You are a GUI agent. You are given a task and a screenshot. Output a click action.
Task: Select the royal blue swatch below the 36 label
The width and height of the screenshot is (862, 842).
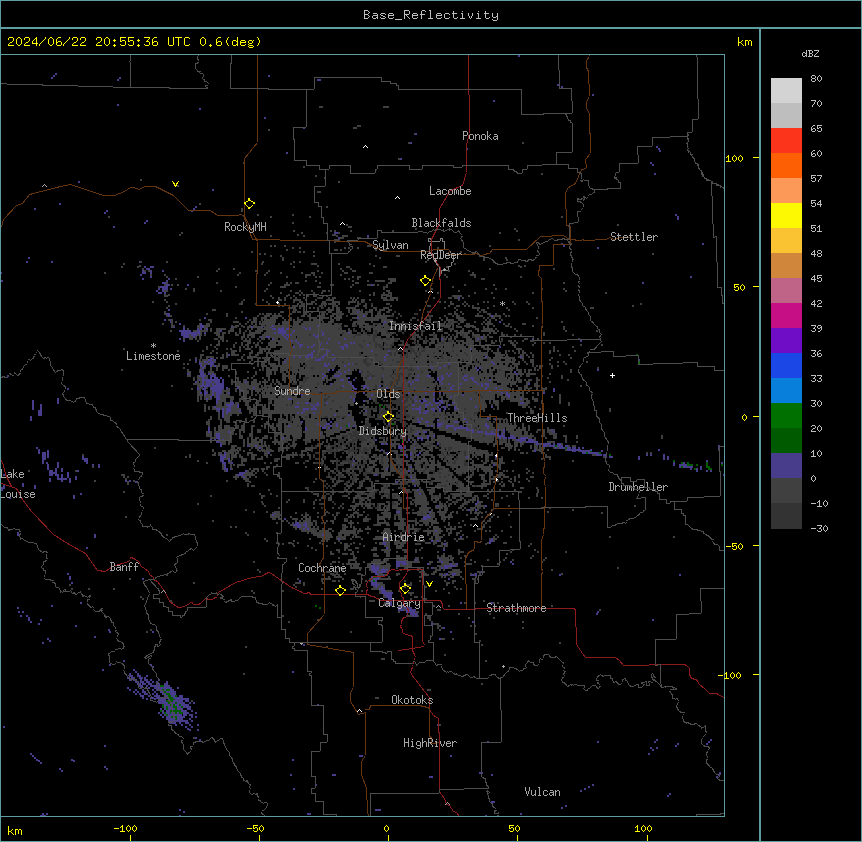tap(786, 365)
